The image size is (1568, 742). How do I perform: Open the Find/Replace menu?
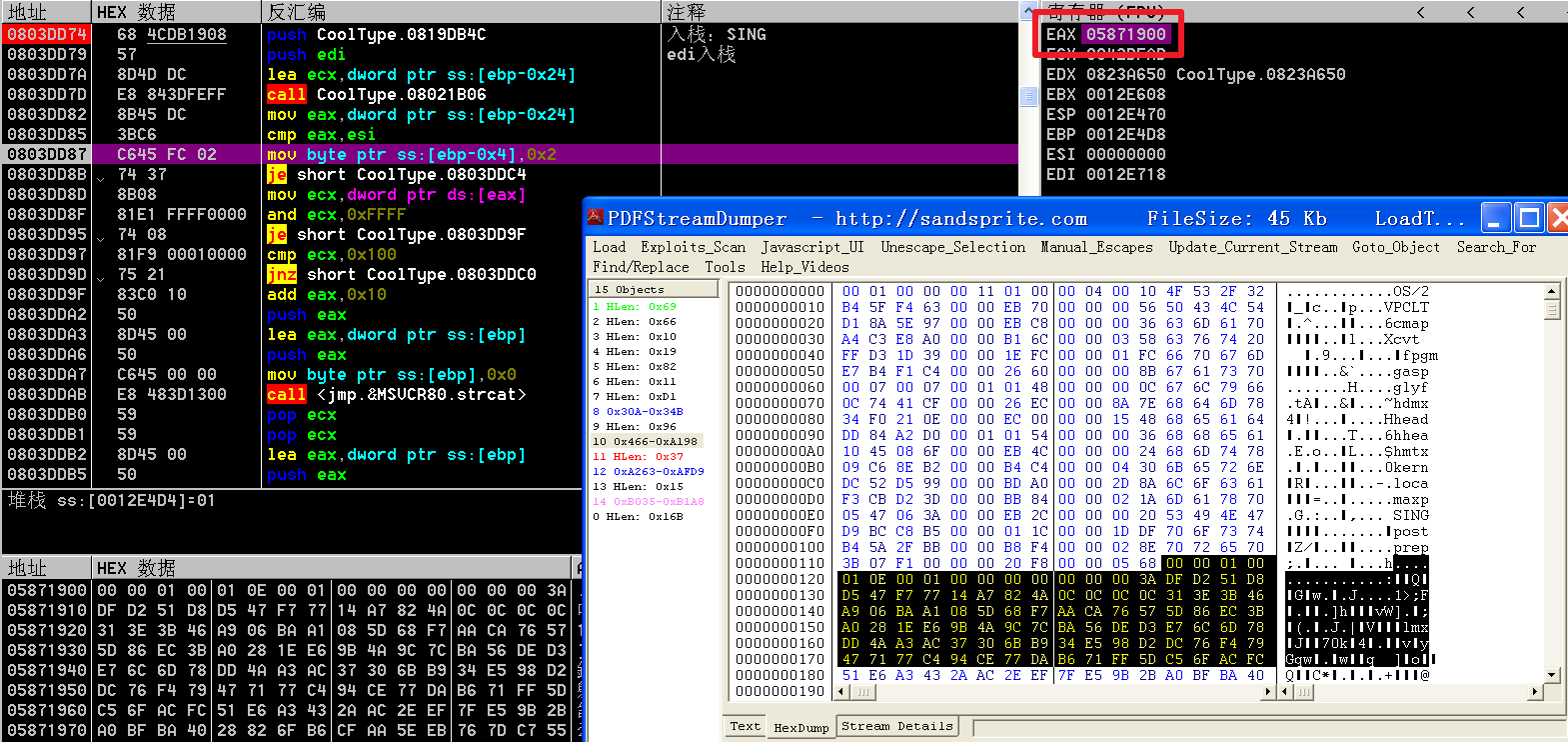point(641,267)
